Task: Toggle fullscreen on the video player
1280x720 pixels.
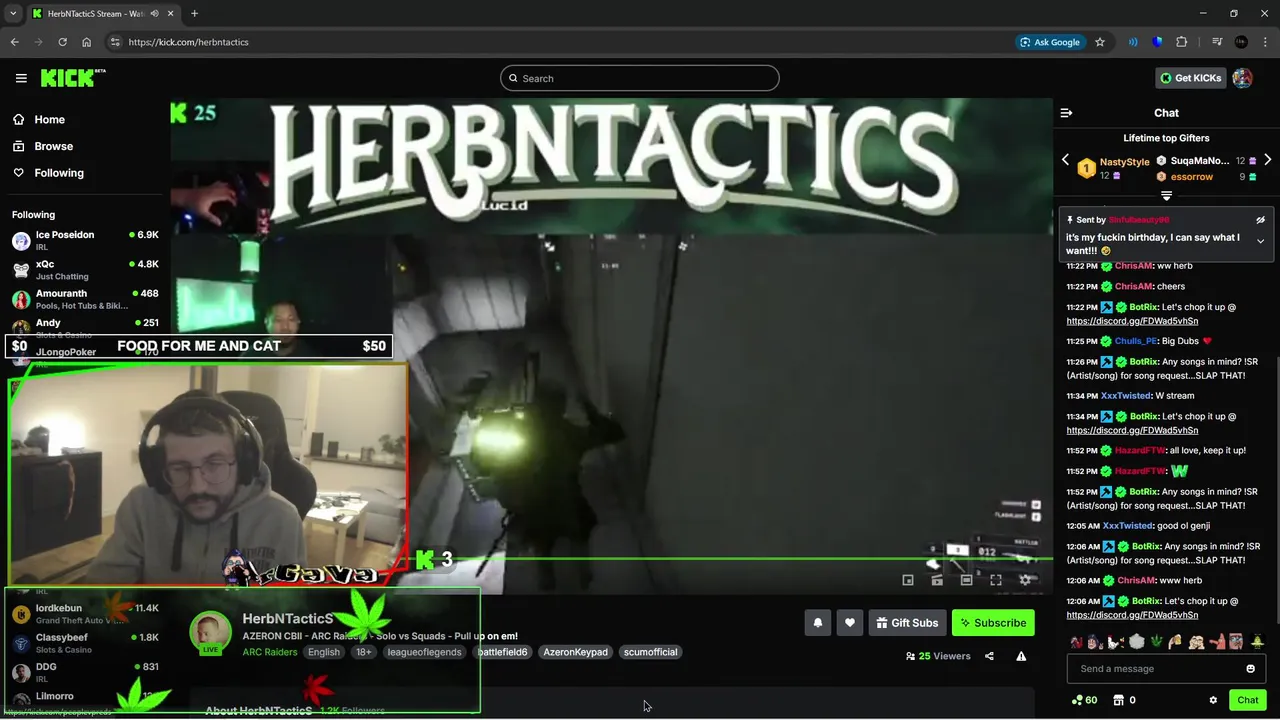Action: 996,580
